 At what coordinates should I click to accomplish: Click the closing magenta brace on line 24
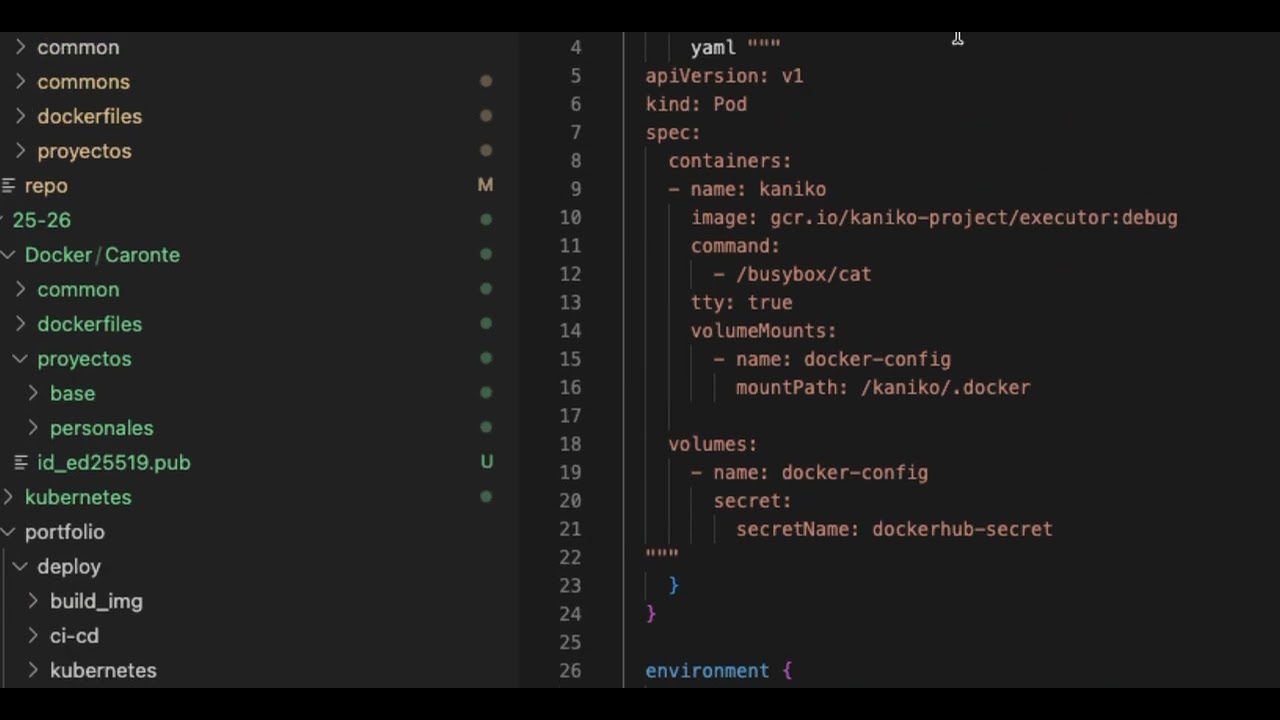click(x=651, y=614)
